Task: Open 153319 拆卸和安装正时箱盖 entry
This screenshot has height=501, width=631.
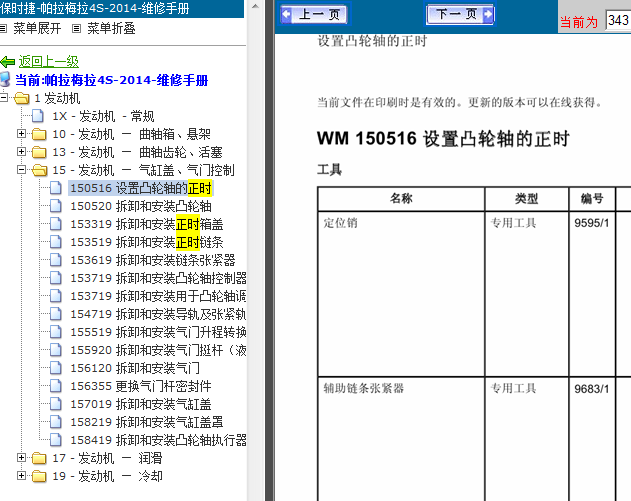Action: pyautogui.click(x=147, y=224)
